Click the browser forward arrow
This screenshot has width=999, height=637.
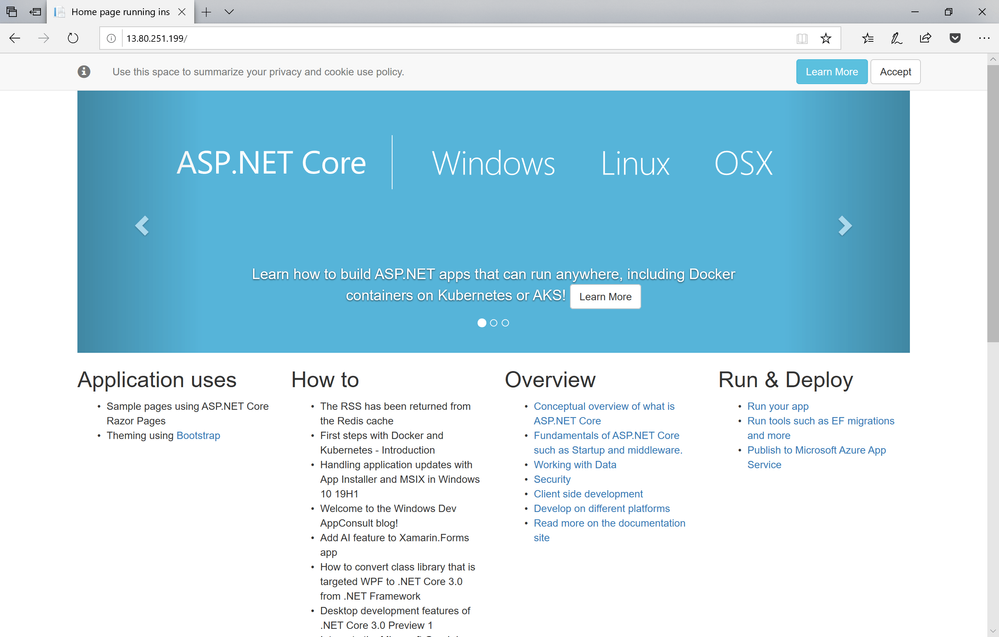(x=43, y=38)
